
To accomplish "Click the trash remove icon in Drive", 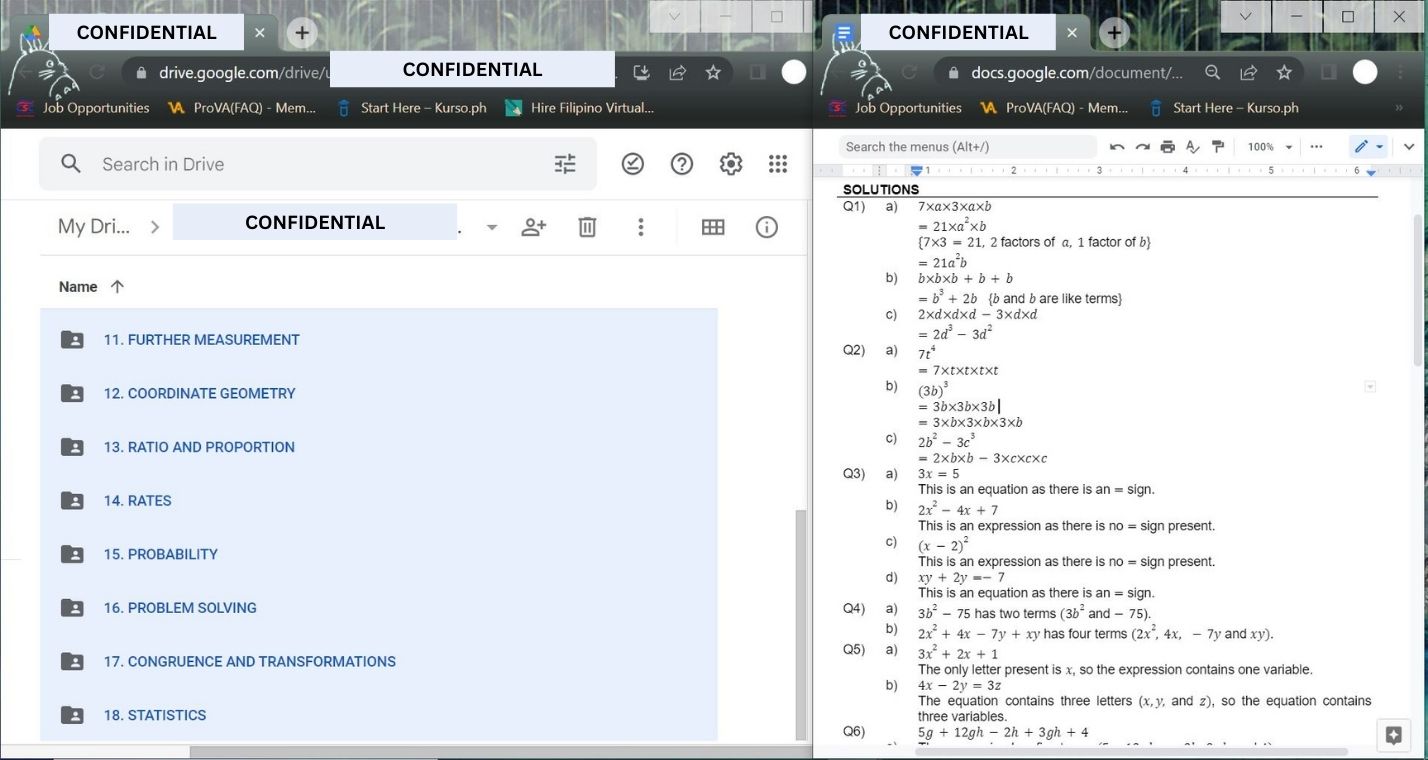I will point(587,227).
